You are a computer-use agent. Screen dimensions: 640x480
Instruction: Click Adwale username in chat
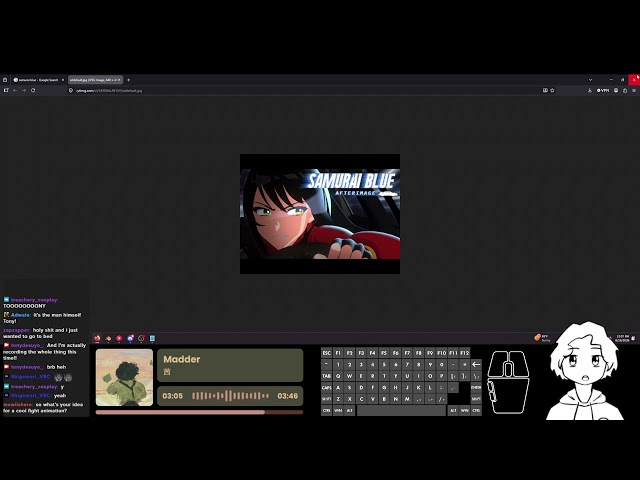tap(20, 315)
